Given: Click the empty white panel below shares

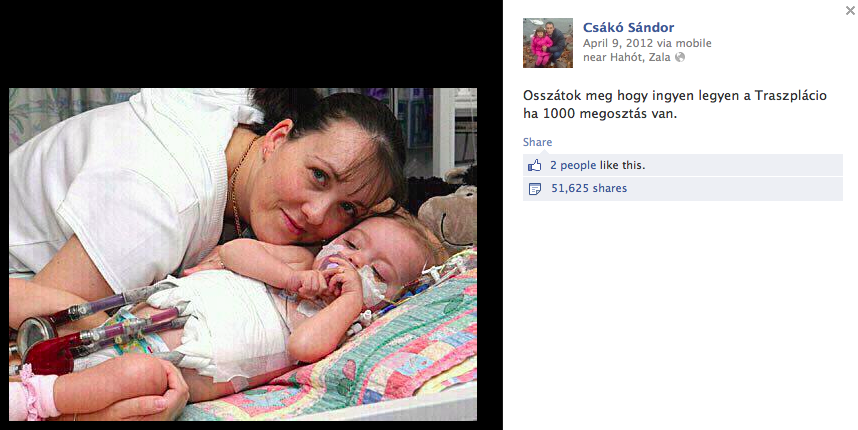Looking at the screenshot, I should tap(680, 315).
